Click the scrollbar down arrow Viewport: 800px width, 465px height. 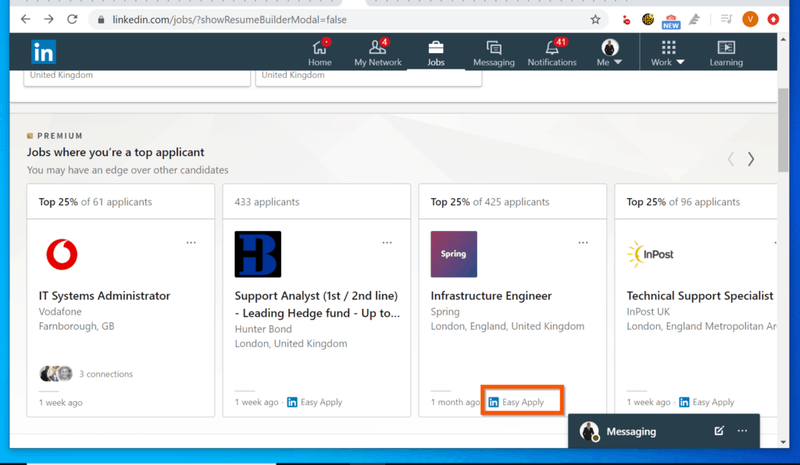pyautogui.click(x=783, y=442)
